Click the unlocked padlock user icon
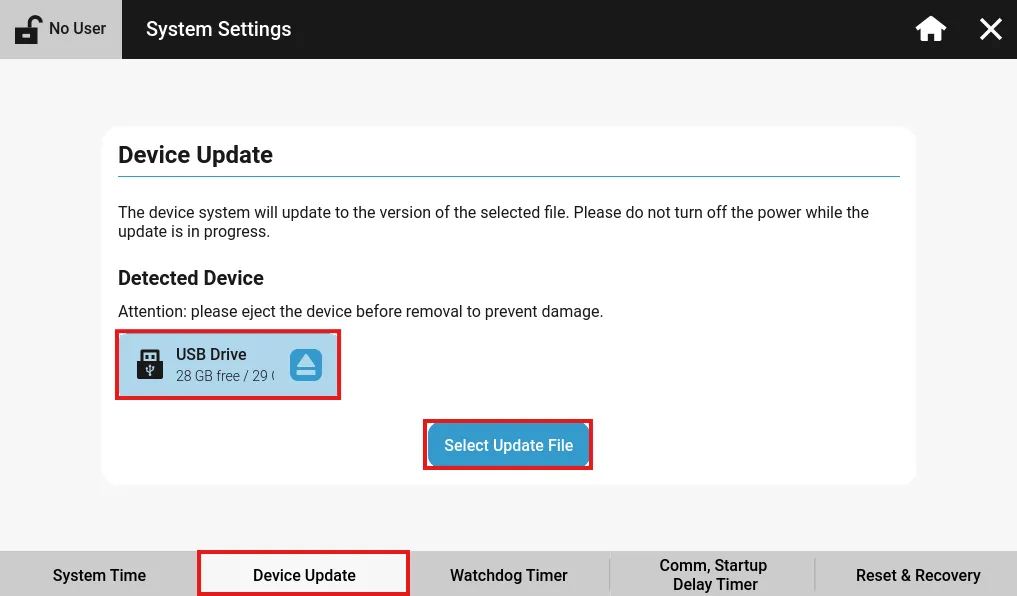The image size is (1017, 596). pos(28,29)
